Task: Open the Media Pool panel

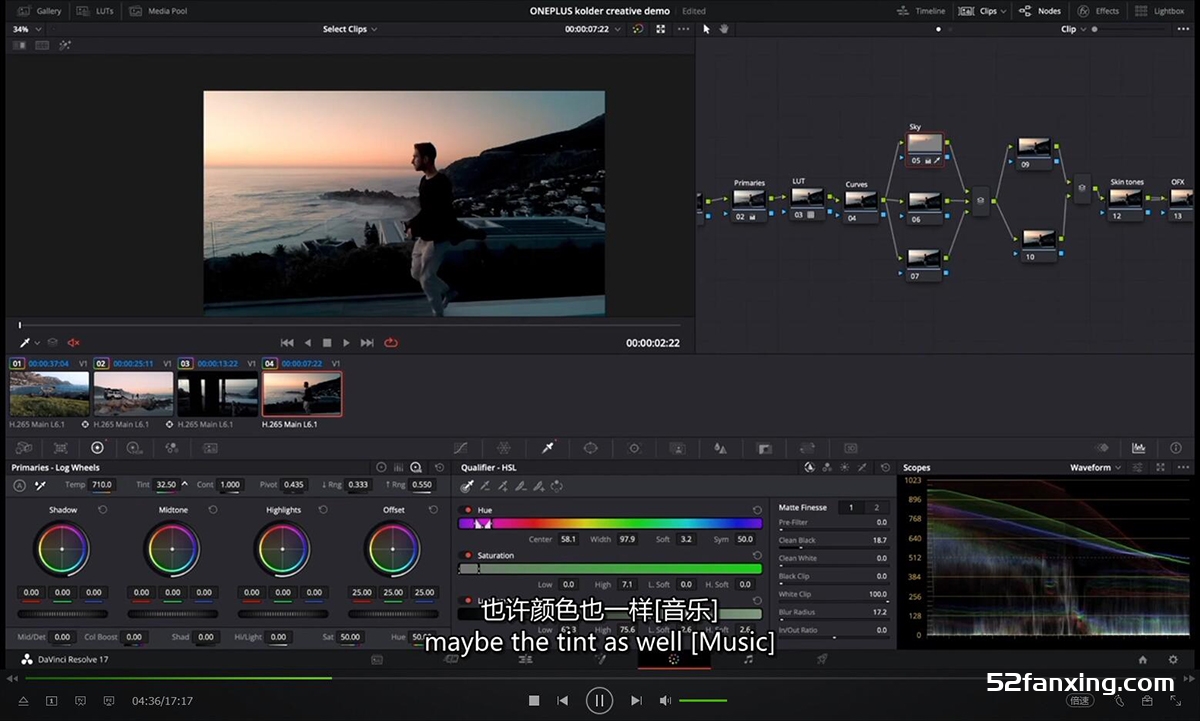Action: [x=159, y=11]
